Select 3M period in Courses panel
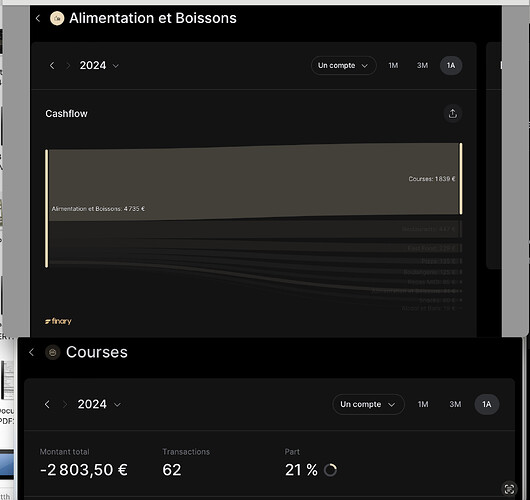530x500 pixels. pyautogui.click(x=455, y=404)
